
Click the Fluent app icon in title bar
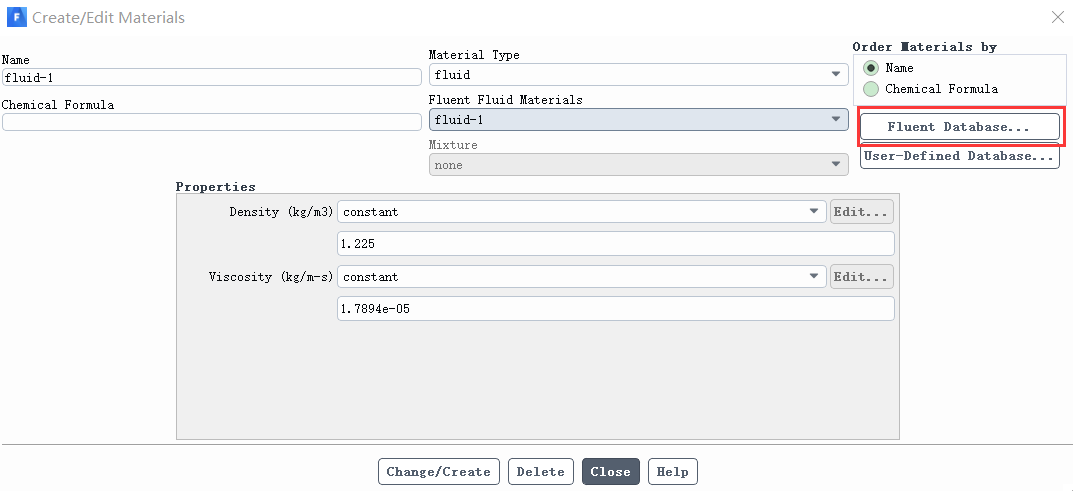click(x=16, y=17)
